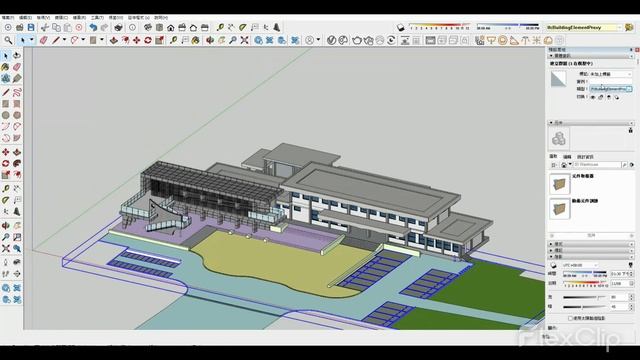The width and height of the screenshot is (640, 360).
Task: Click the instance name field in Entity Info
Action: pos(610,81)
